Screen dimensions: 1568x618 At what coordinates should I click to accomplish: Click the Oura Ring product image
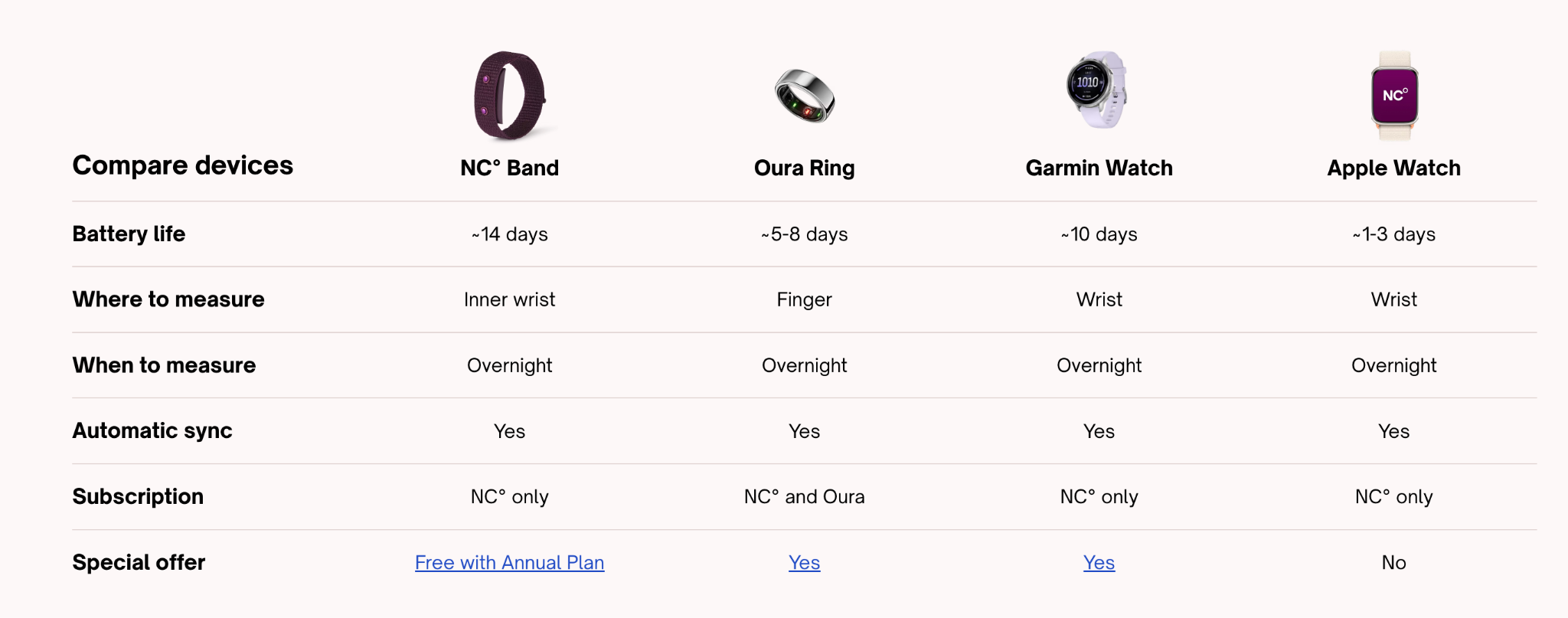tap(804, 96)
